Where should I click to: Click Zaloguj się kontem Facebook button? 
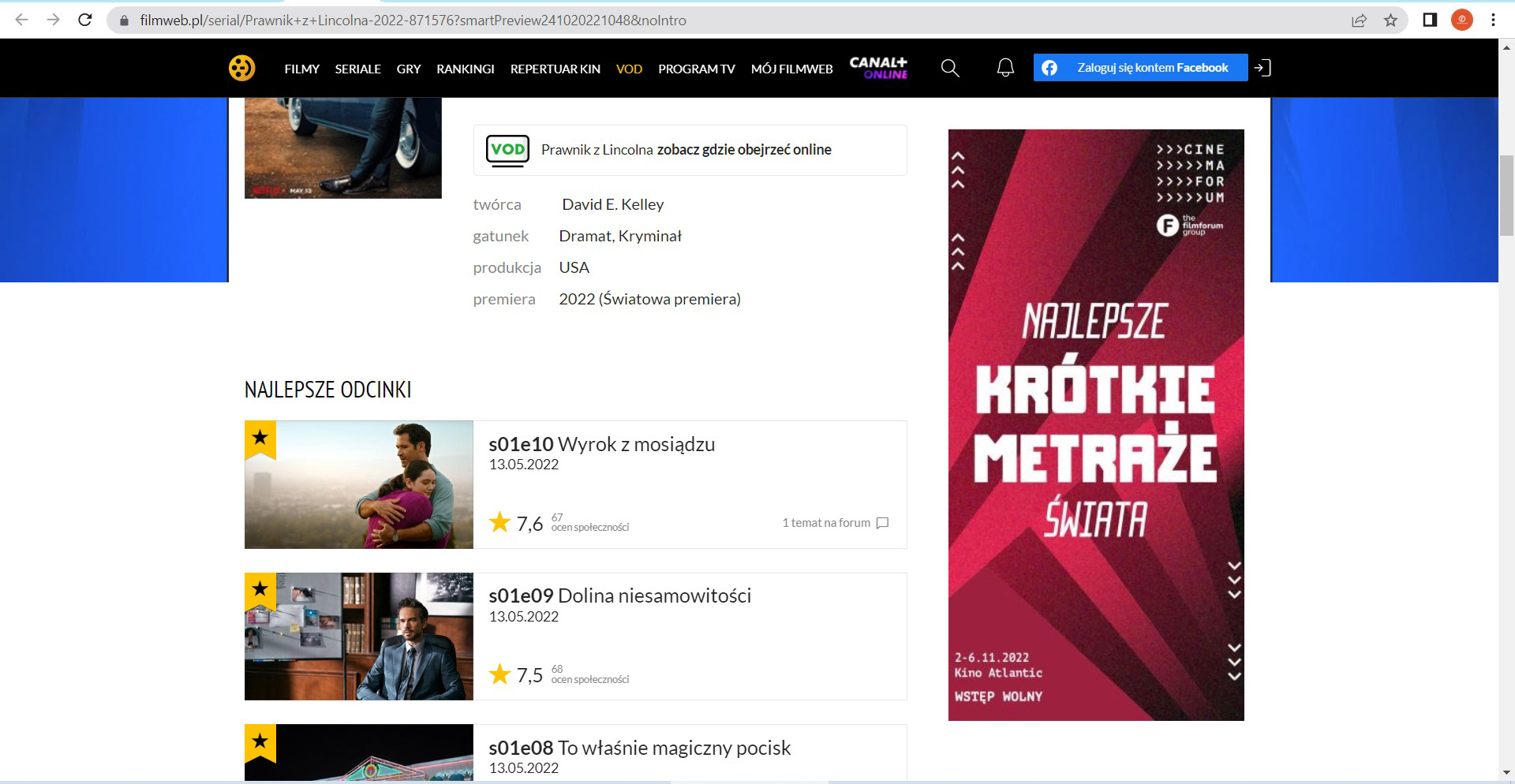[x=1141, y=68]
